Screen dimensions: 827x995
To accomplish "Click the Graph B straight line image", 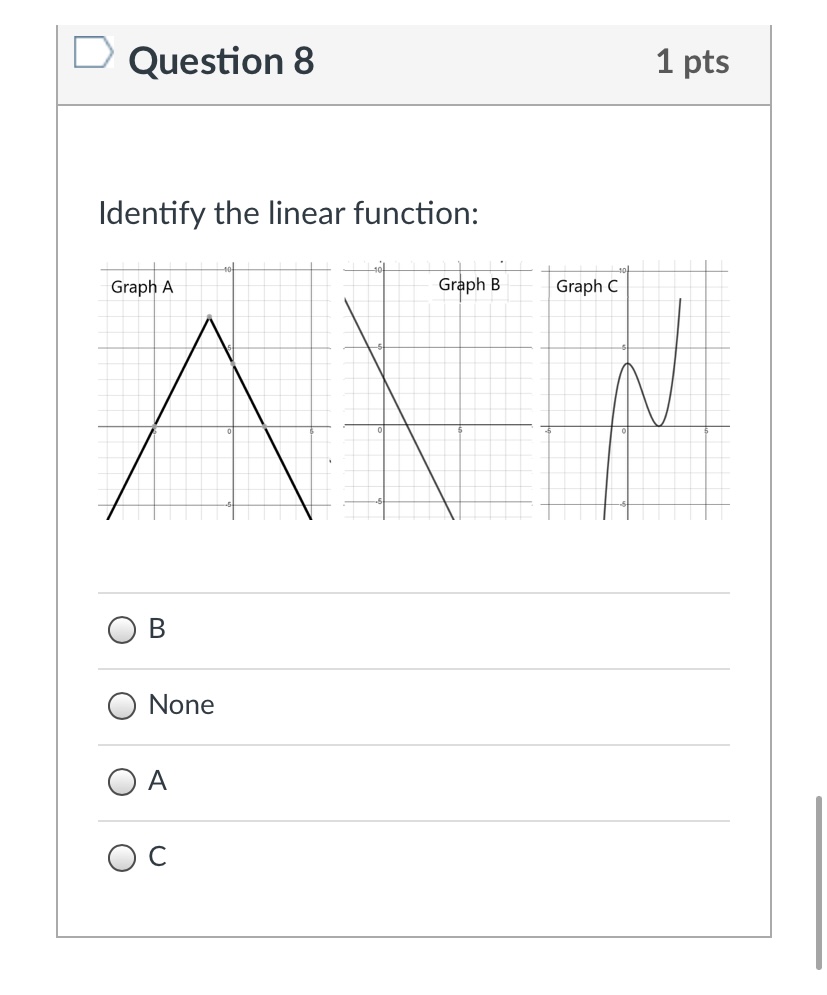I will [x=437, y=390].
